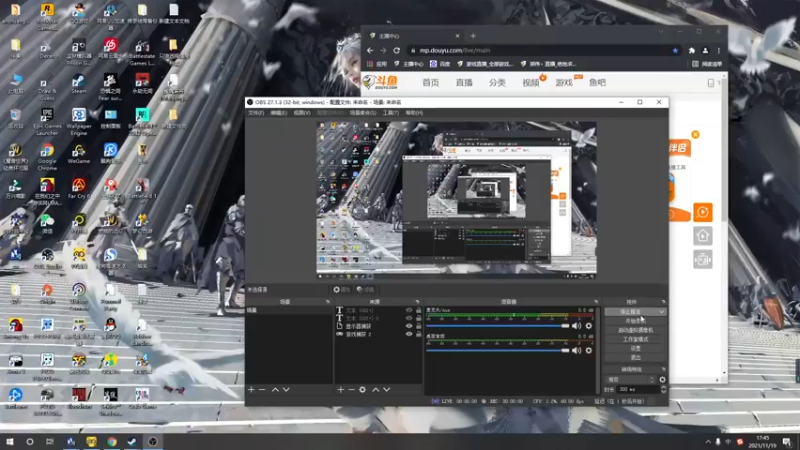Open the OBS View menu
Image resolution: width=800 pixels, height=450 pixels.
tap(302, 113)
